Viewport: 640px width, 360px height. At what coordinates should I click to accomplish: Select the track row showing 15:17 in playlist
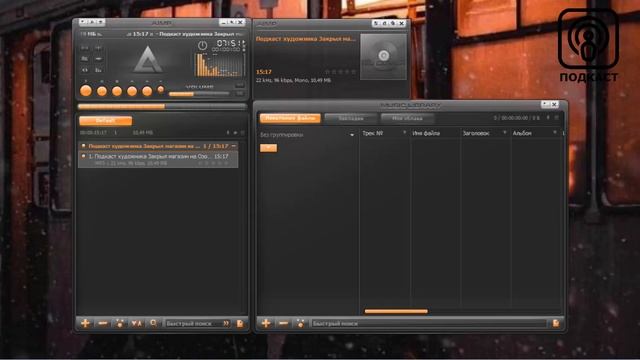pos(158,160)
